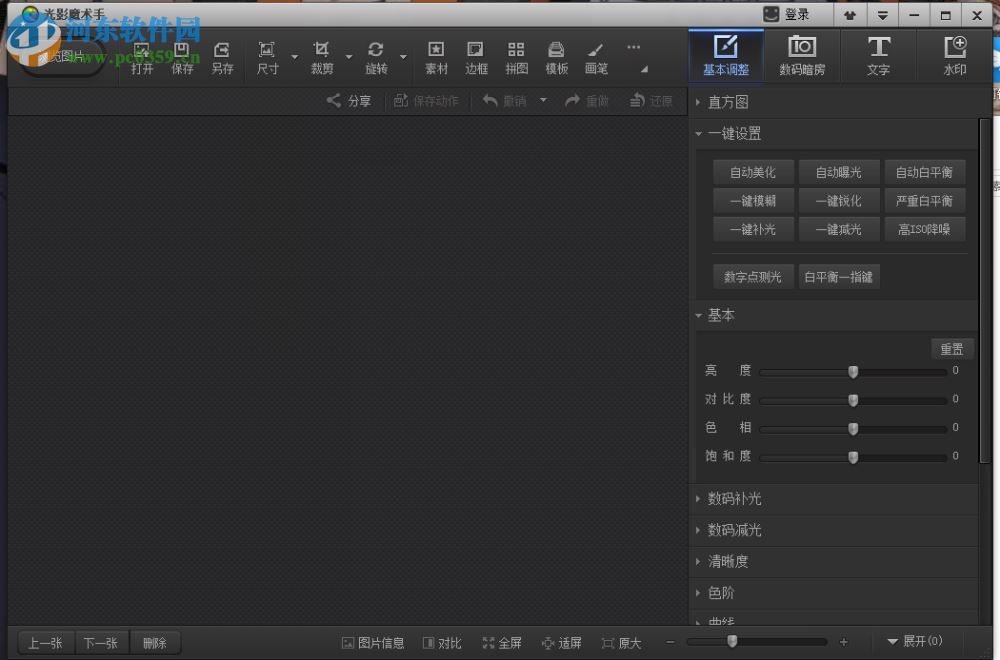Image resolution: width=1000 pixels, height=660 pixels.
Task: Click the 打开 (Open) toolbar icon
Action: pos(142,58)
